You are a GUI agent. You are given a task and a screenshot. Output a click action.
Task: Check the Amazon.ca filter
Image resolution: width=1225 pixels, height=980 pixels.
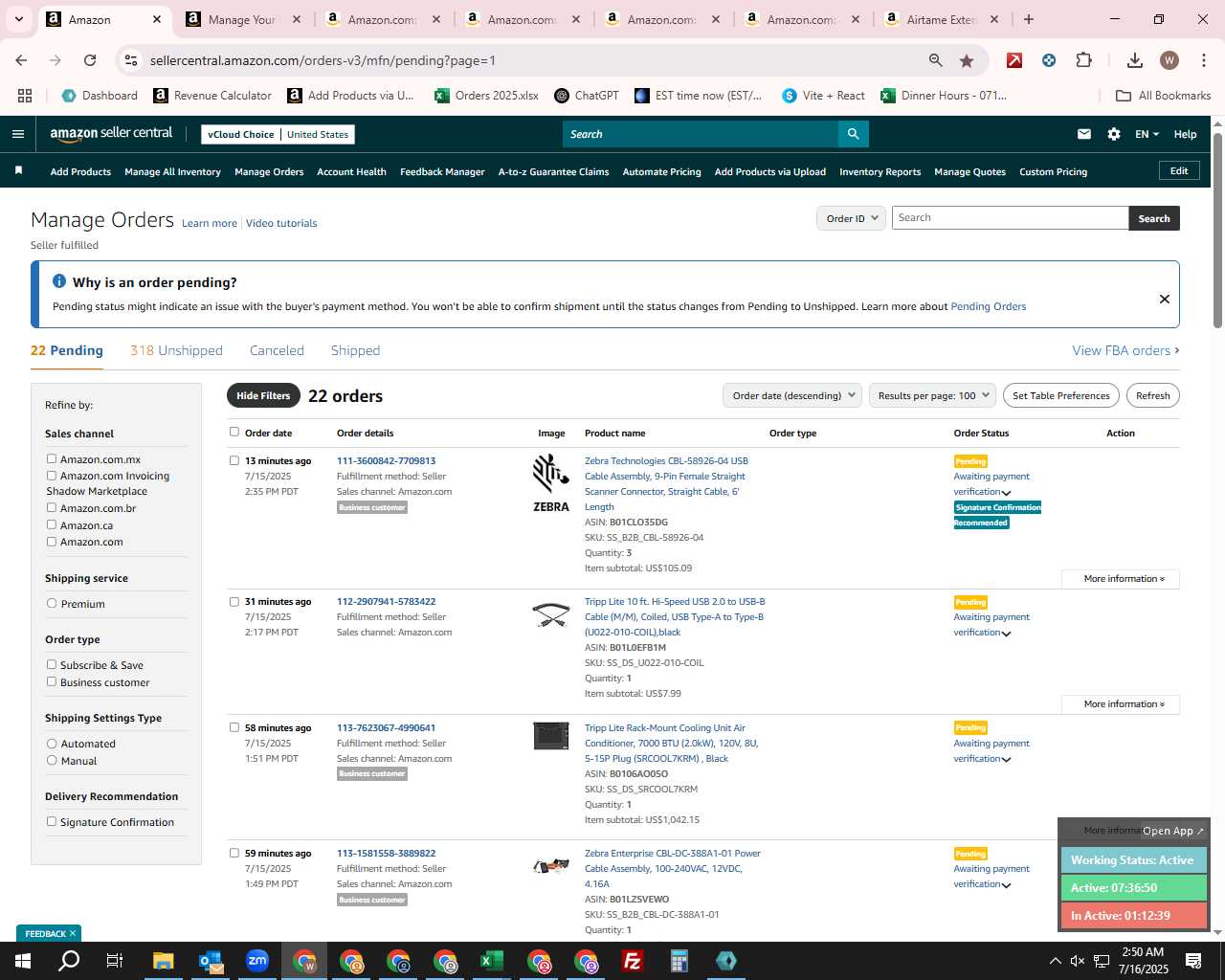52,524
